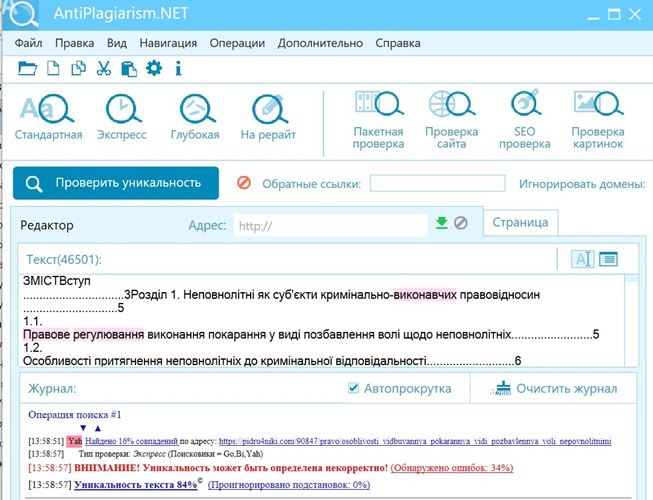The width and height of the screenshot is (653, 500).
Task: Open Проверка сайта
Action: click(451, 121)
